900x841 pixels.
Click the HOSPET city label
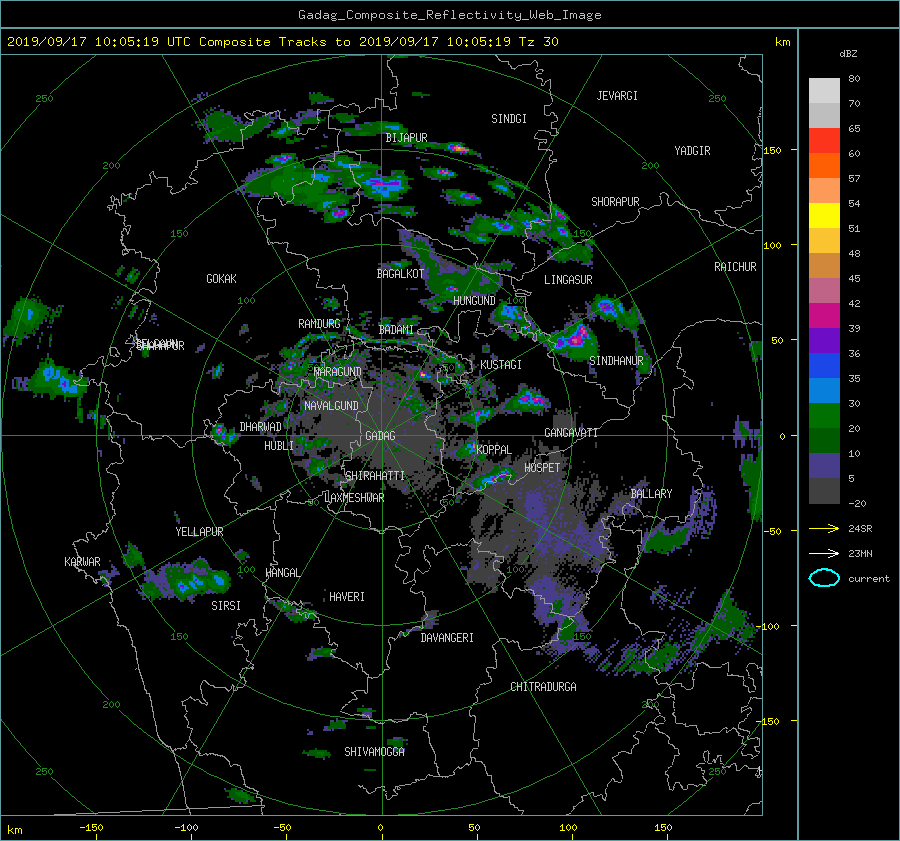(542, 468)
